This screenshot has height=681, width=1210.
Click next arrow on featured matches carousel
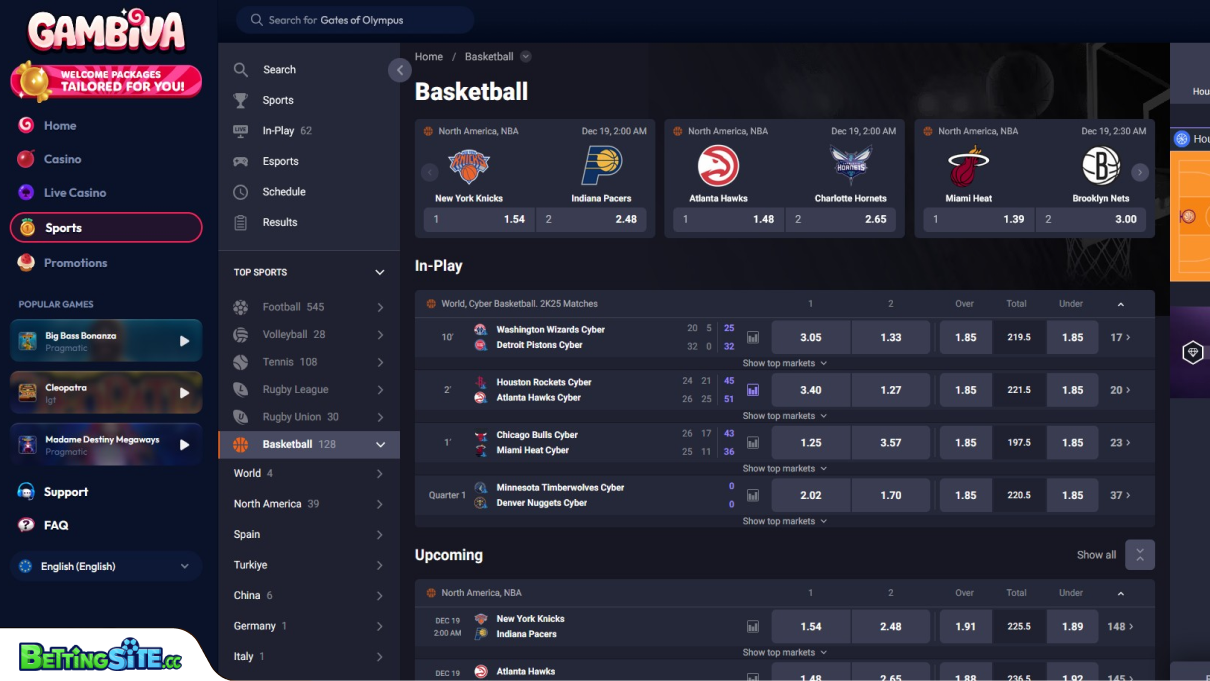1139,172
